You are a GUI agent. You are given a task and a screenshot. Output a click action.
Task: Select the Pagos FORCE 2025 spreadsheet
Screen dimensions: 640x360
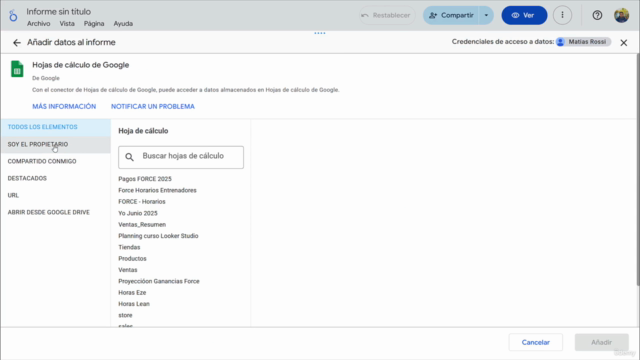point(145,179)
